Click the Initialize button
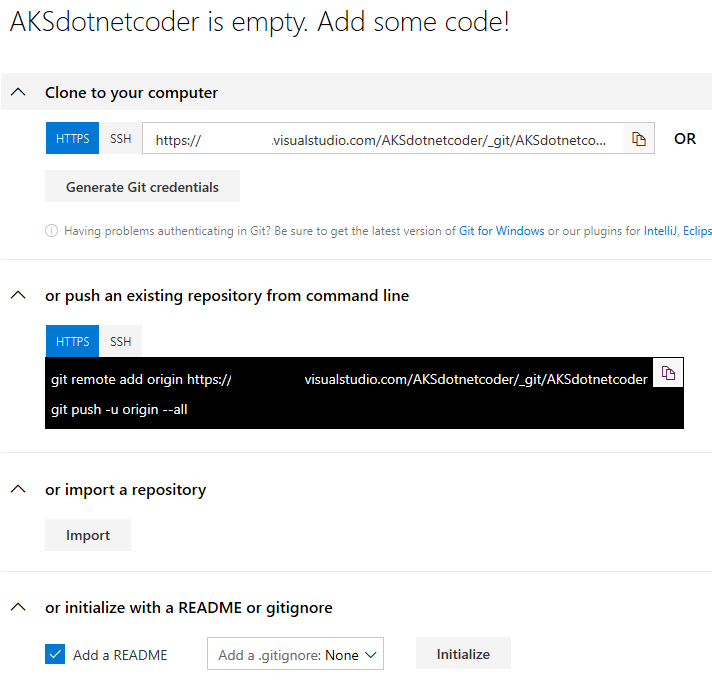Screen dimensions: 712x686 [x=463, y=653]
